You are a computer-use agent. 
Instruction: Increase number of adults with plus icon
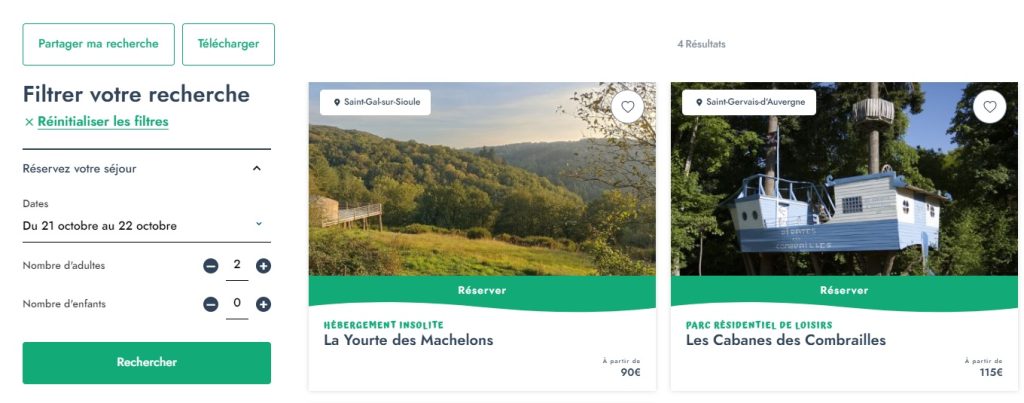263,266
